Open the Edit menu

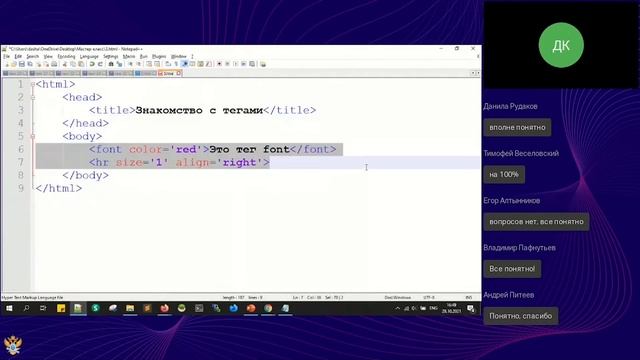point(18,56)
